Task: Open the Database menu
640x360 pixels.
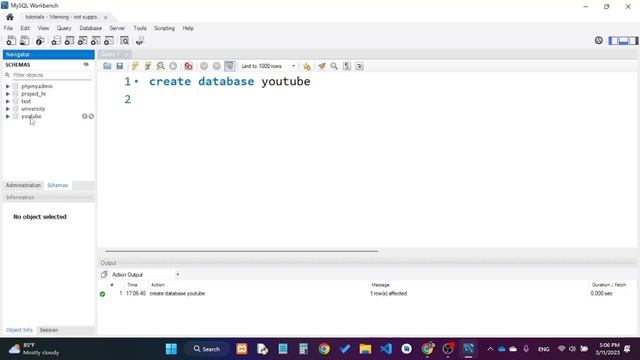Action: click(x=91, y=28)
